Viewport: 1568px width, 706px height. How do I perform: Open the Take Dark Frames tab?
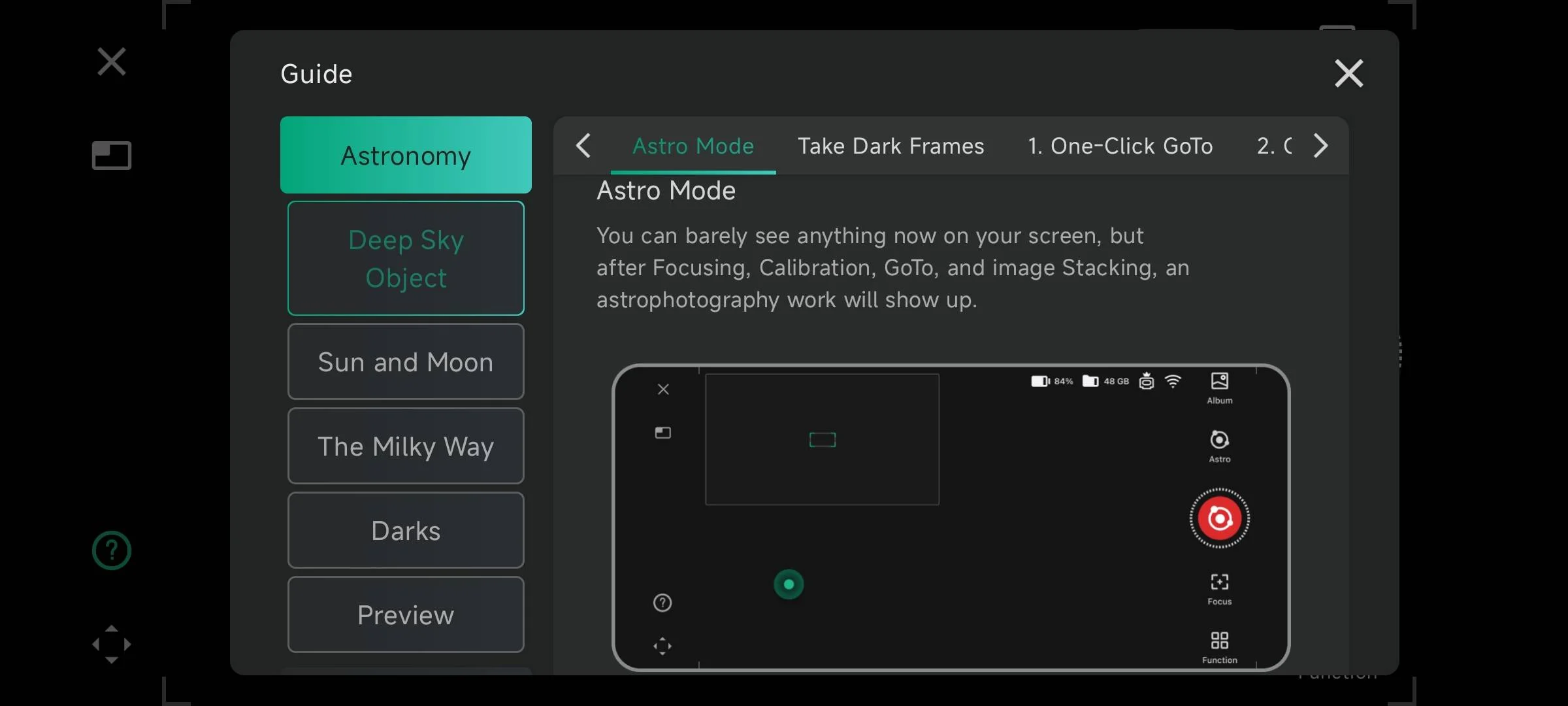(x=890, y=146)
